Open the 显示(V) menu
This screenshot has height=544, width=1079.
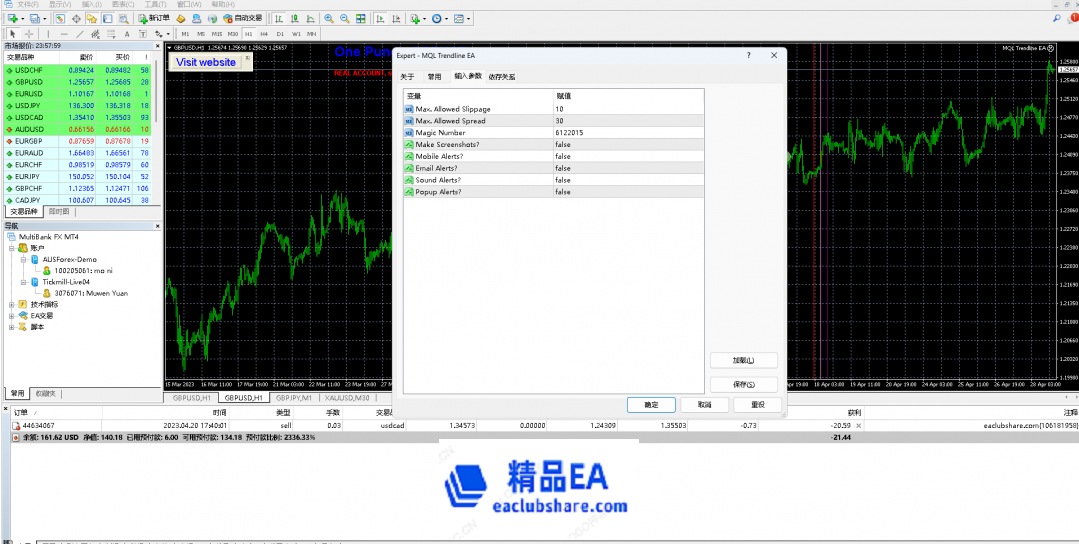coord(60,4)
